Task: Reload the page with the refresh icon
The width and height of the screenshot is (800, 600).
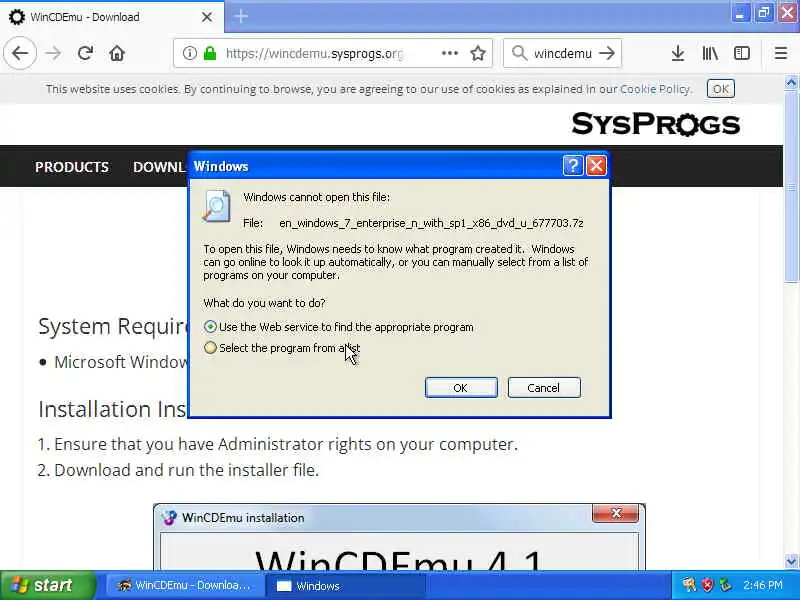Action: (x=85, y=53)
